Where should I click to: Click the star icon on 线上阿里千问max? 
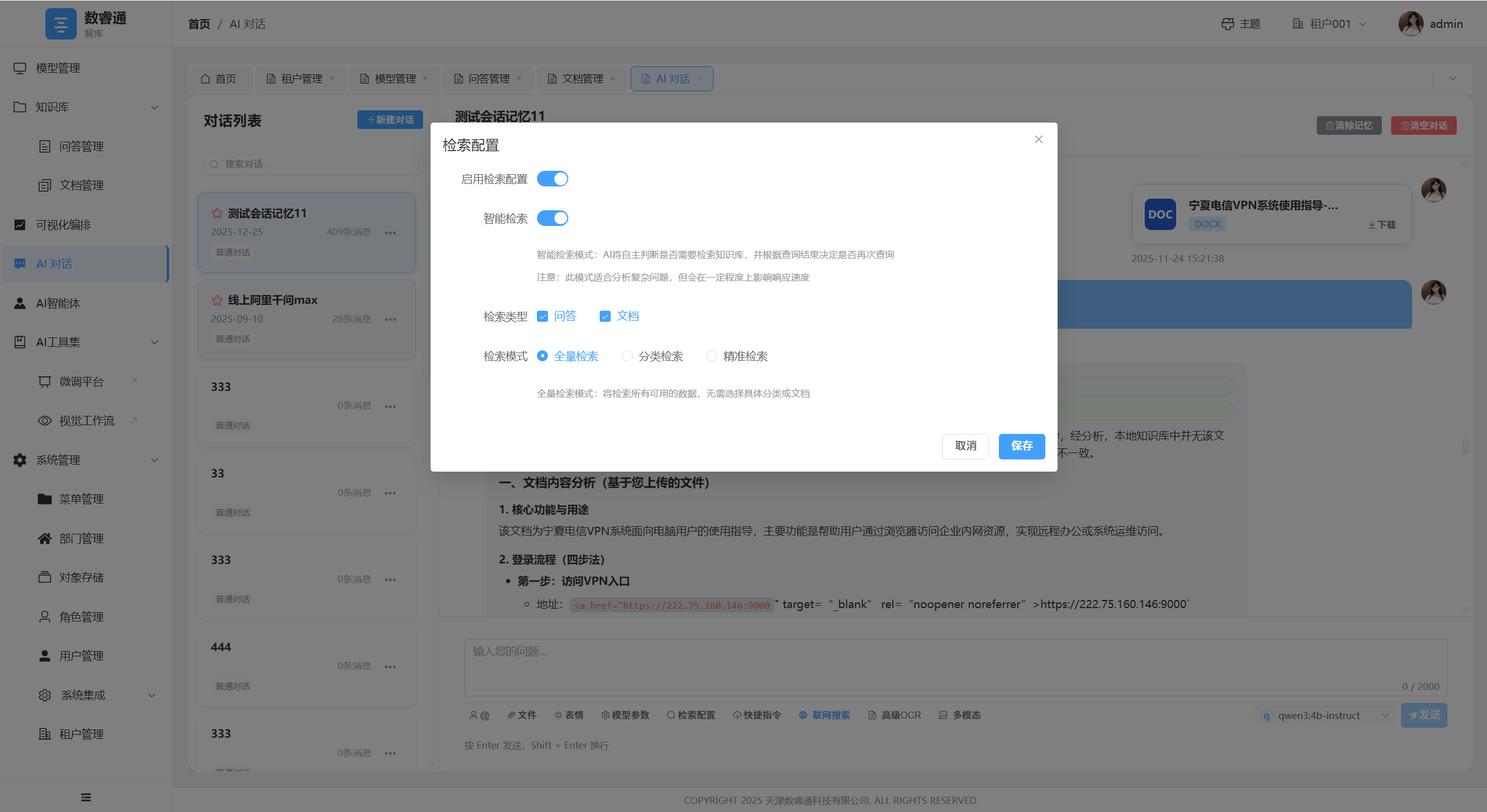pyautogui.click(x=217, y=300)
